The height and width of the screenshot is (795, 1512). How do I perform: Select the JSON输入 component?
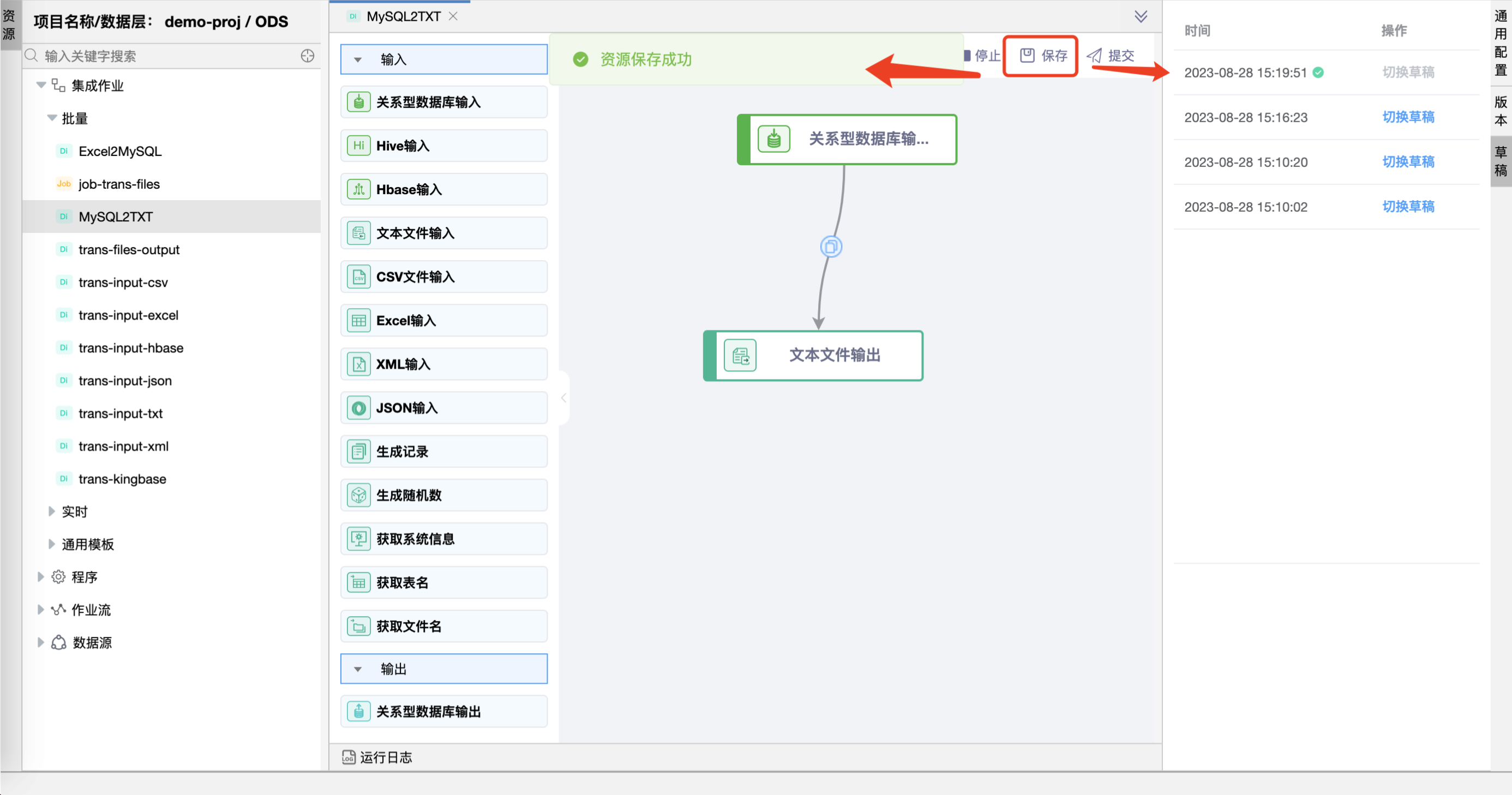click(444, 407)
